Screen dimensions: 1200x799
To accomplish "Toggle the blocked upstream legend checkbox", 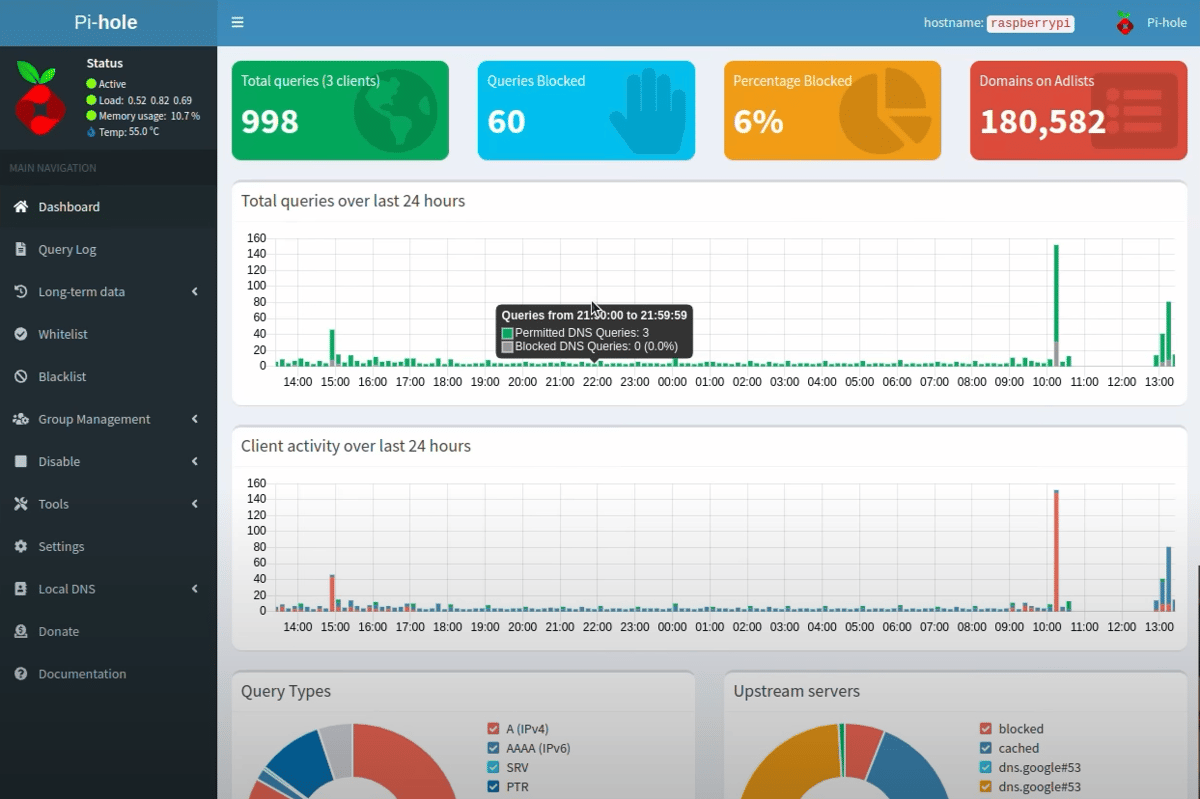I will point(986,729).
